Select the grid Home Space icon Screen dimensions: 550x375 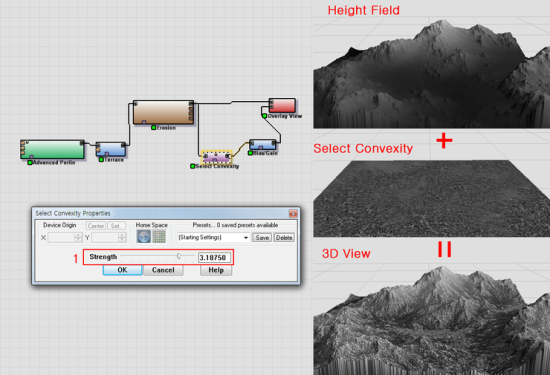(159, 237)
